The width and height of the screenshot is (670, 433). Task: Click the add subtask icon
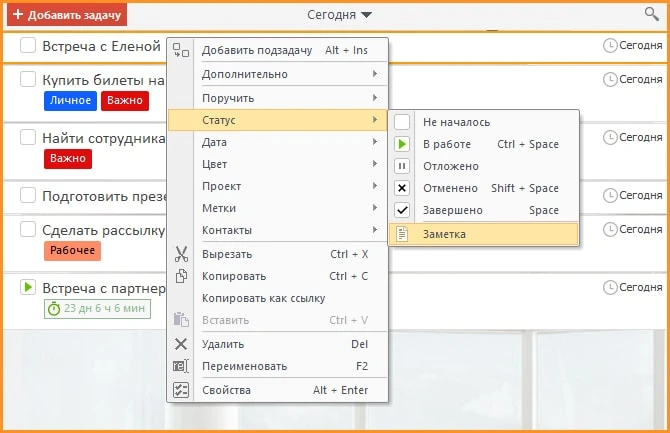point(181,50)
